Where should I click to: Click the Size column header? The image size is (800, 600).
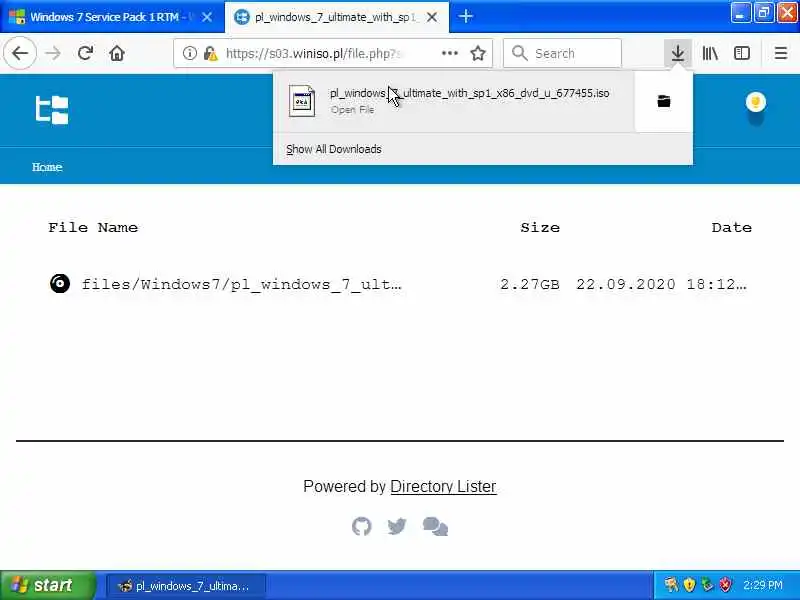[540, 228]
